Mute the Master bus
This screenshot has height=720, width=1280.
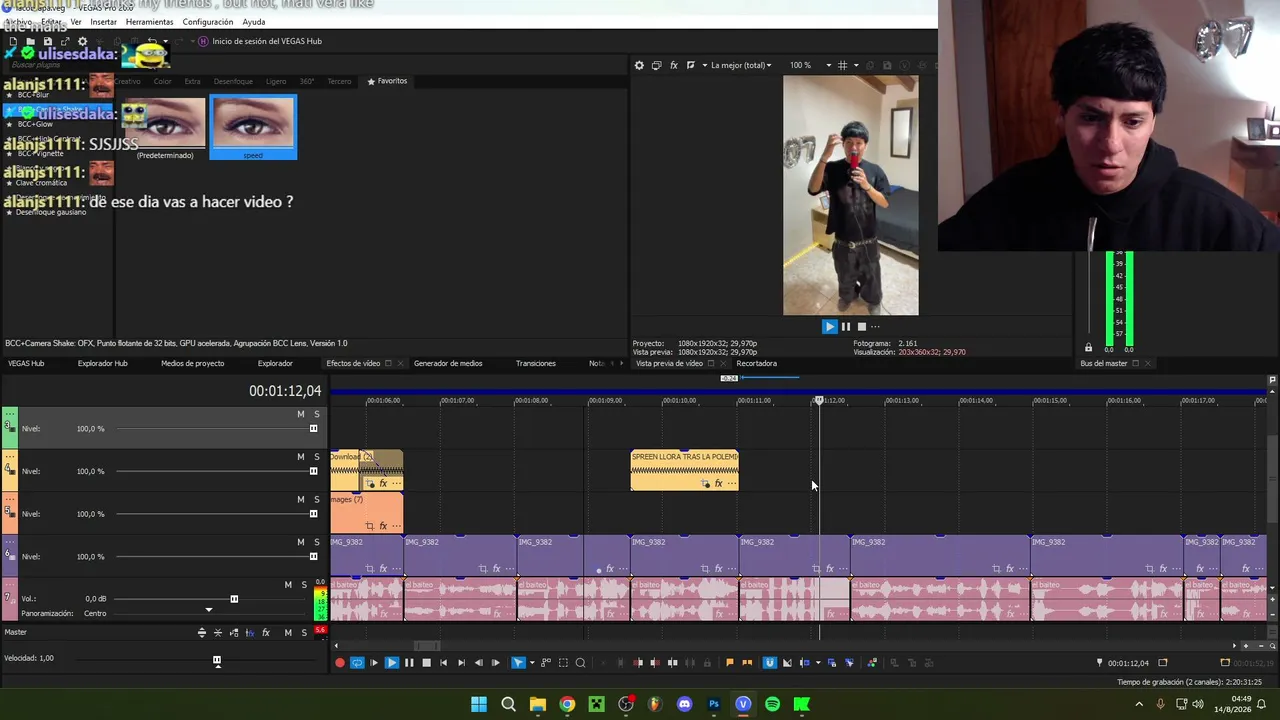tap(288, 632)
